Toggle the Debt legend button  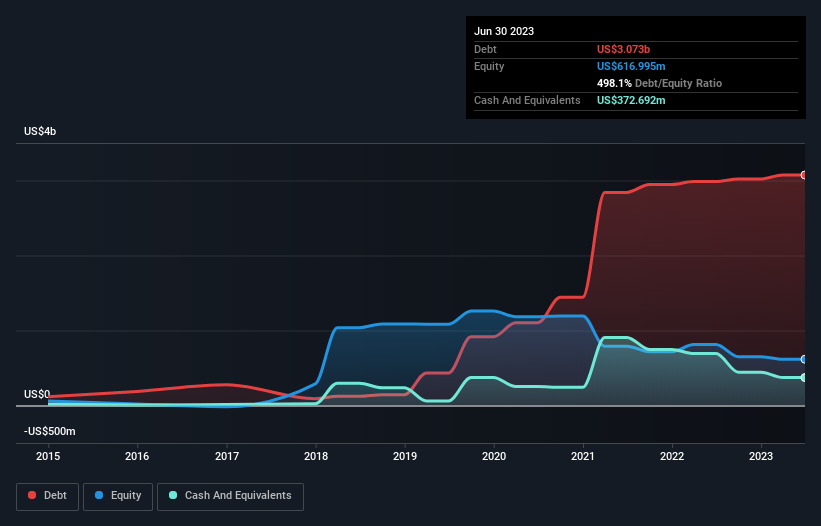click(x=48, y=496)
